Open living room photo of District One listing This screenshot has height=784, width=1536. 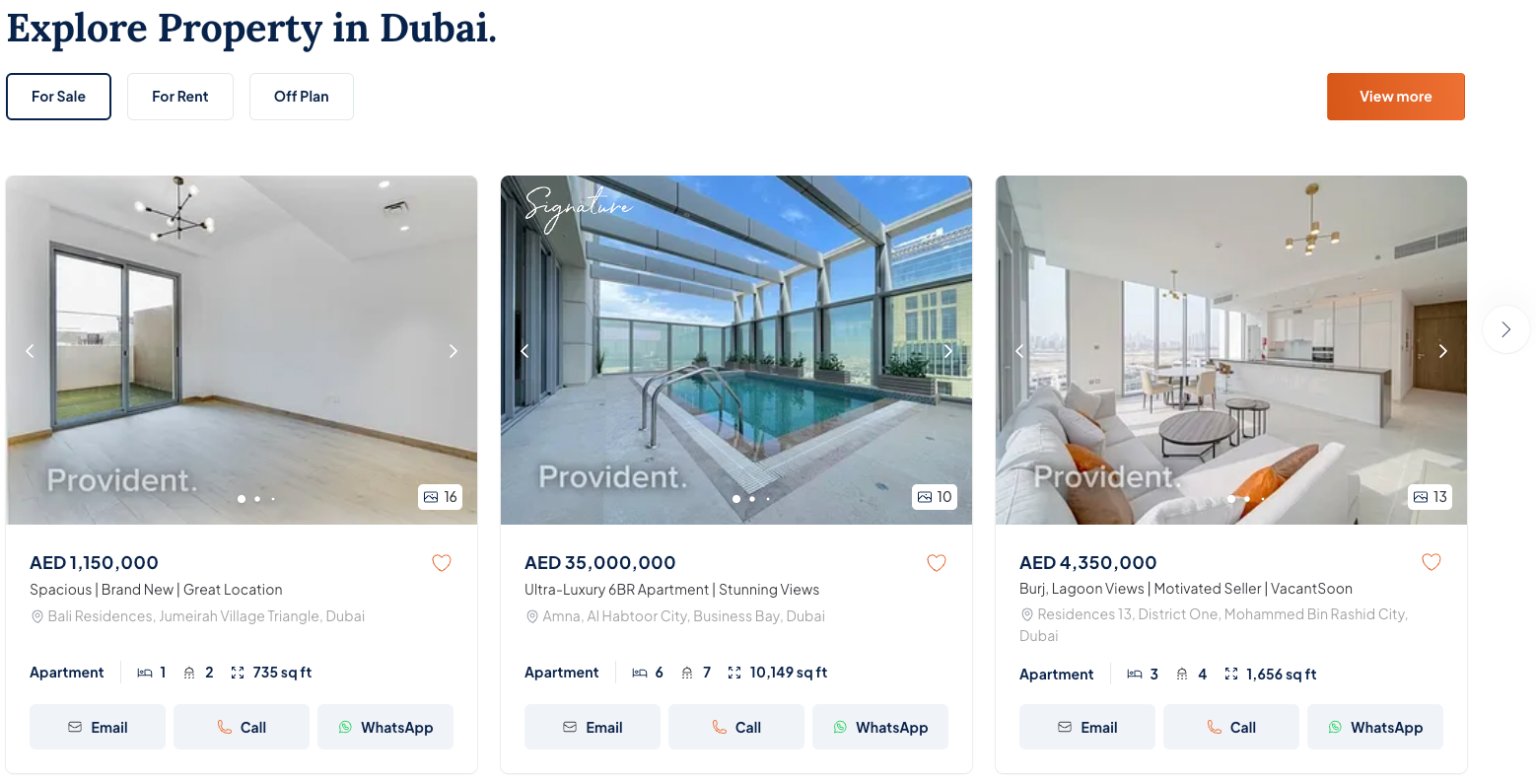(1231, 350)
